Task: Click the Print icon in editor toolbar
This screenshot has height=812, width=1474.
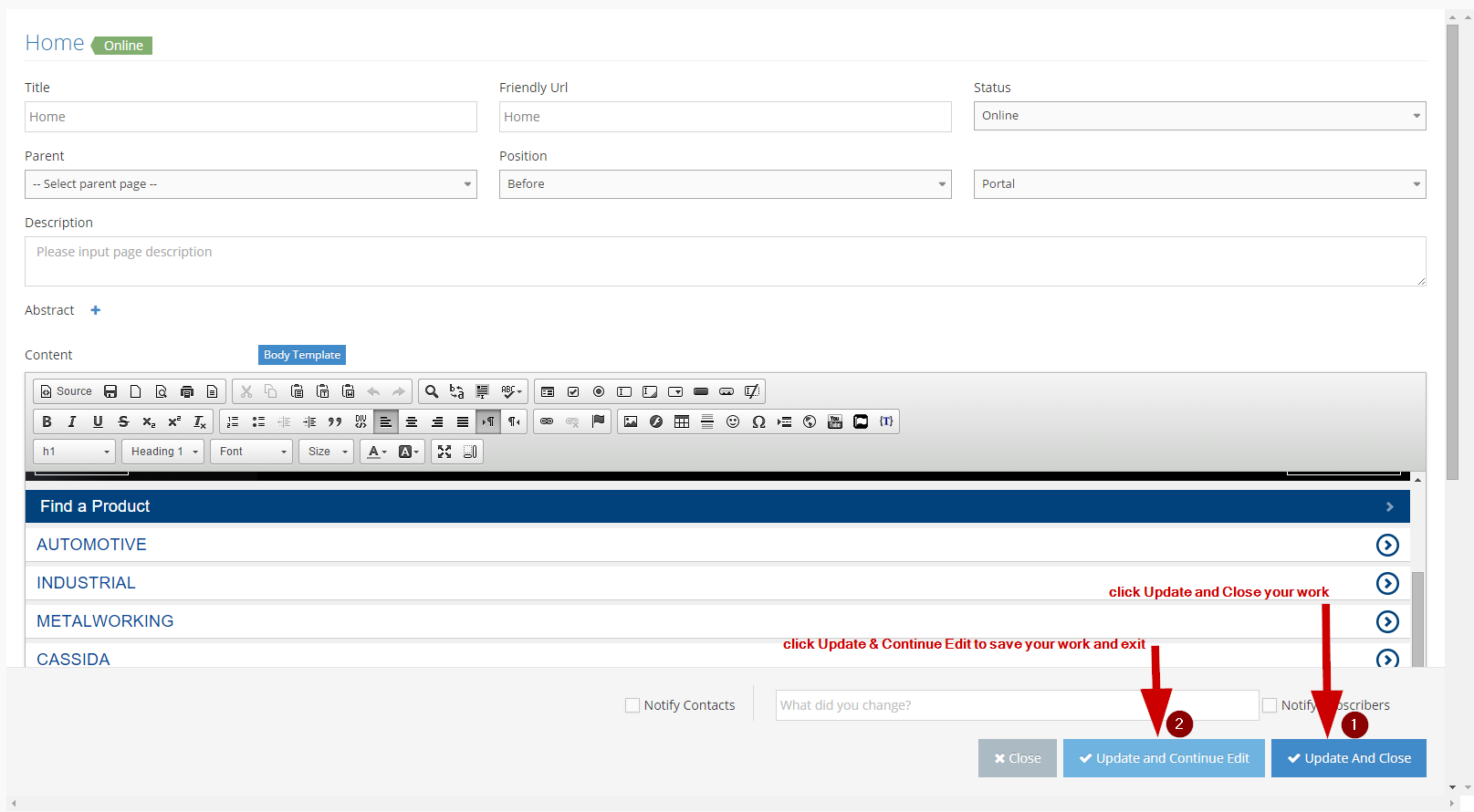Action: pos(187,391)
